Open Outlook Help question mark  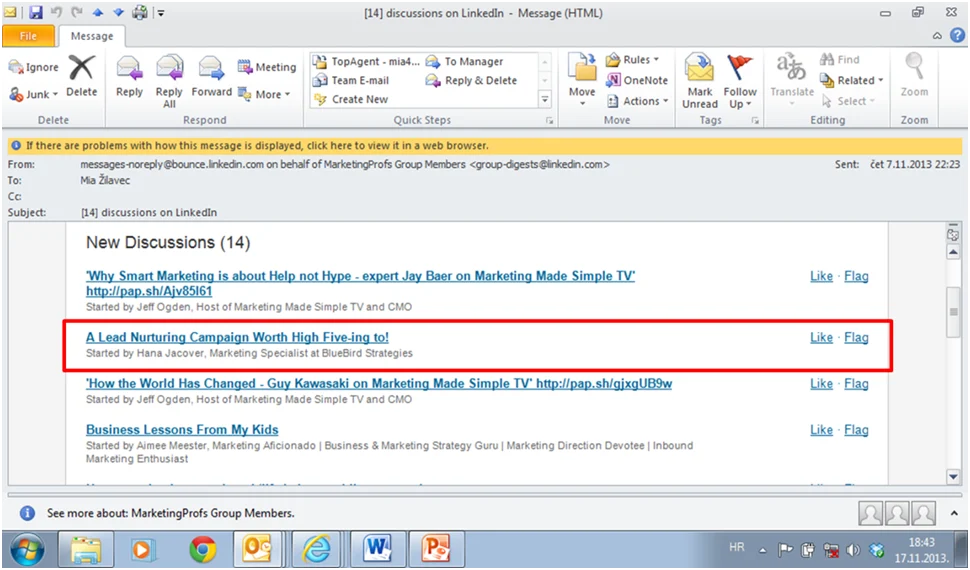[956, 36]
